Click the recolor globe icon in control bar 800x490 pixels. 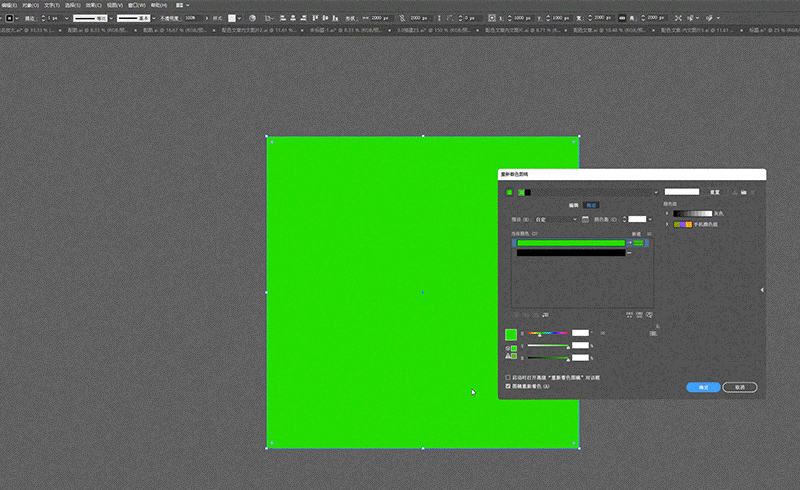point(252,18)
